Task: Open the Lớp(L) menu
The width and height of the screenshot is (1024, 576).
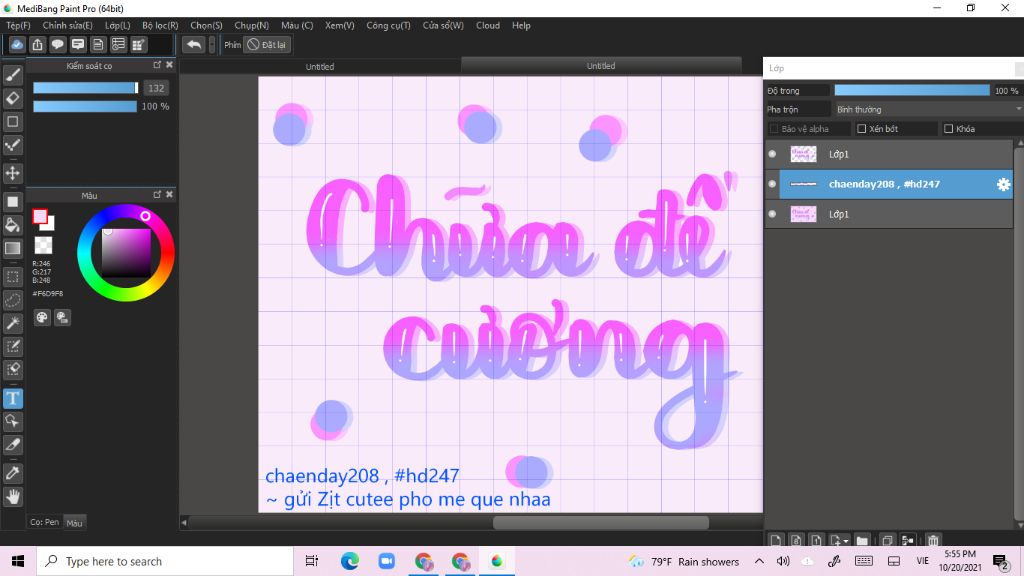Action: (x=118, y=25)
